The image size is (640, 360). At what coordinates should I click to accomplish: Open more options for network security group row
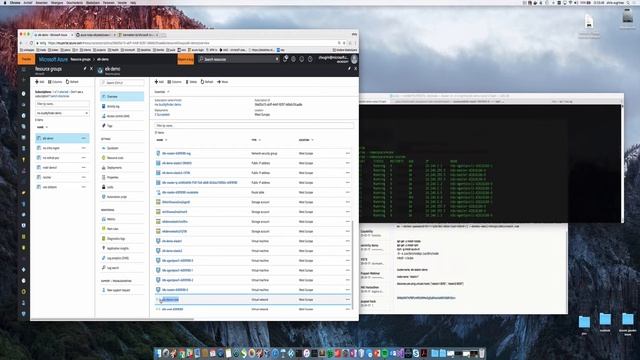pos(348,153)
